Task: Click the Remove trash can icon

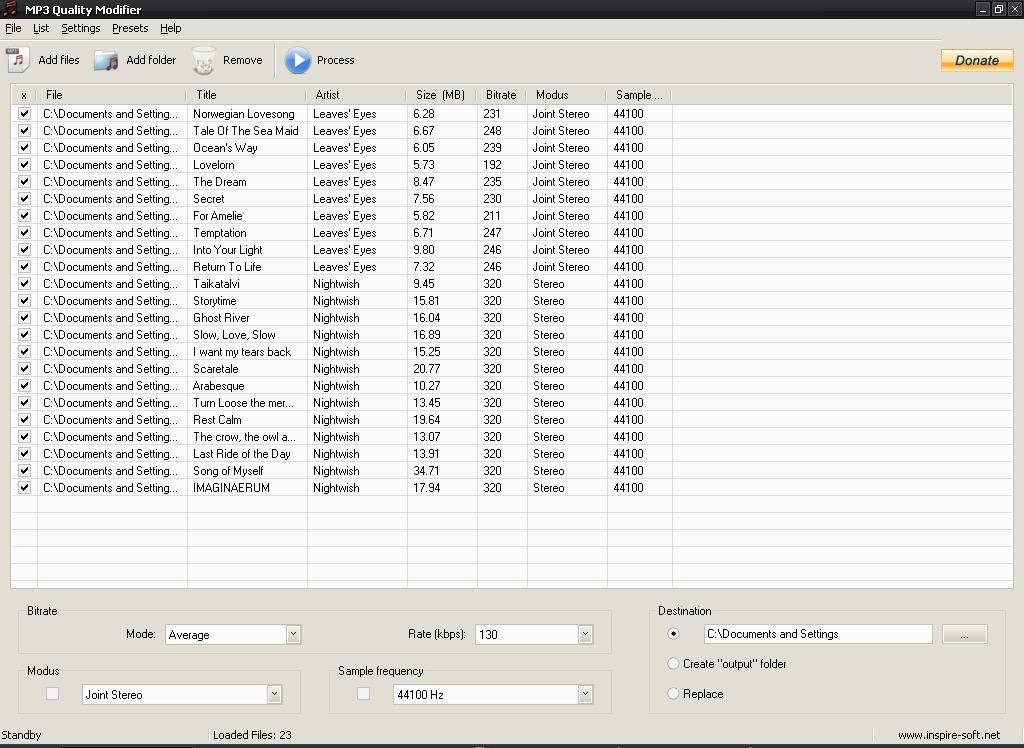Action: tap(203, 60)
